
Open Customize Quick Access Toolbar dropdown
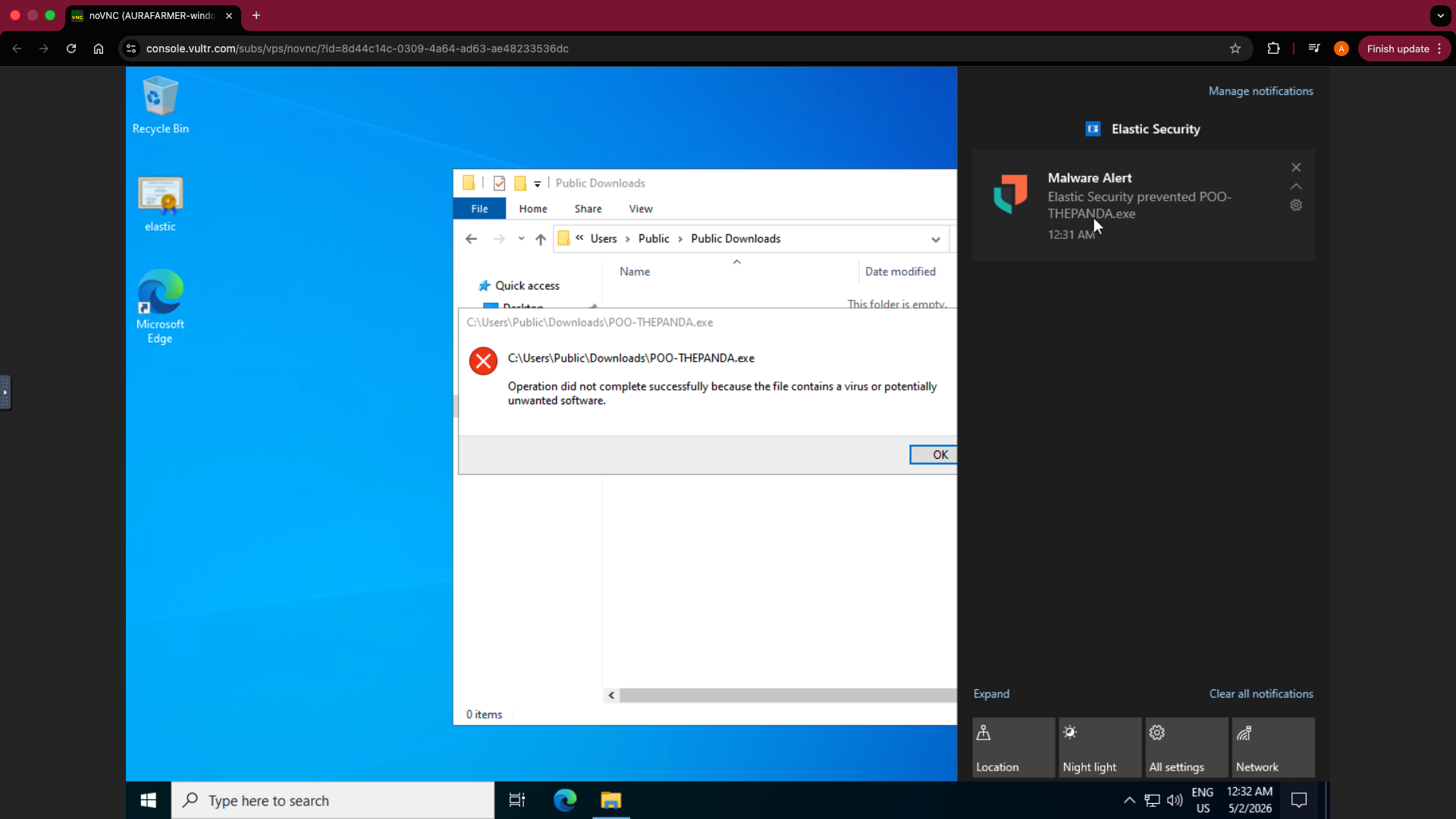[537, 184]
